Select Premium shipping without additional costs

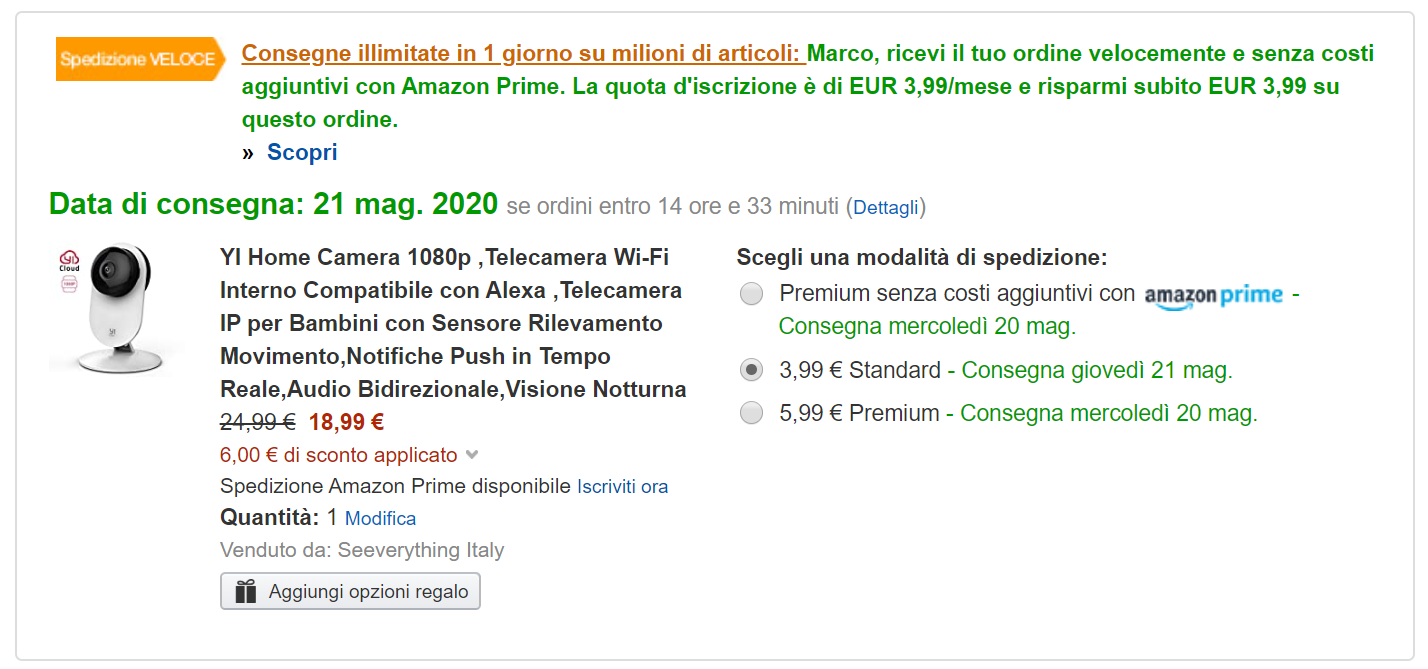[751, 294]
